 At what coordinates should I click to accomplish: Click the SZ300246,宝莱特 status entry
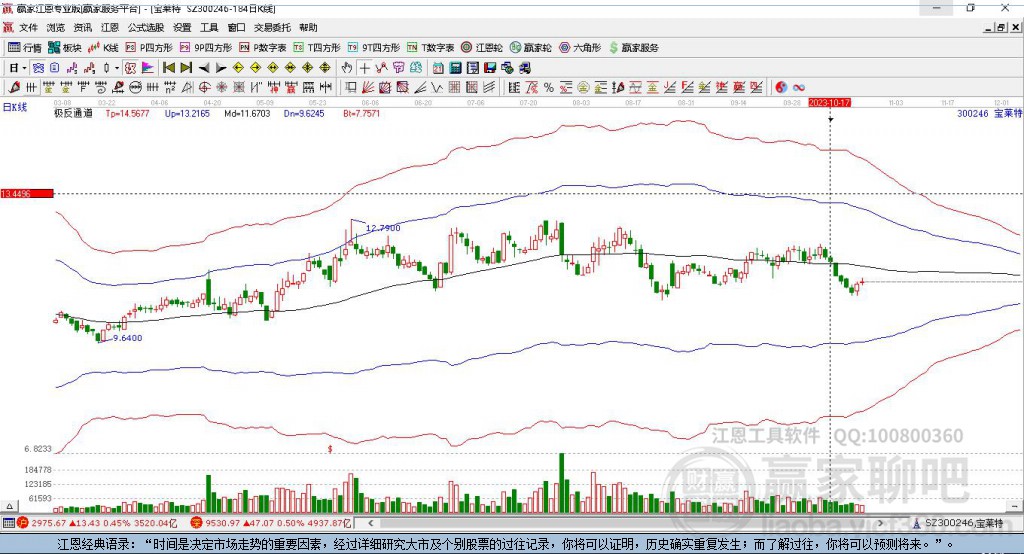click(964, 523)
